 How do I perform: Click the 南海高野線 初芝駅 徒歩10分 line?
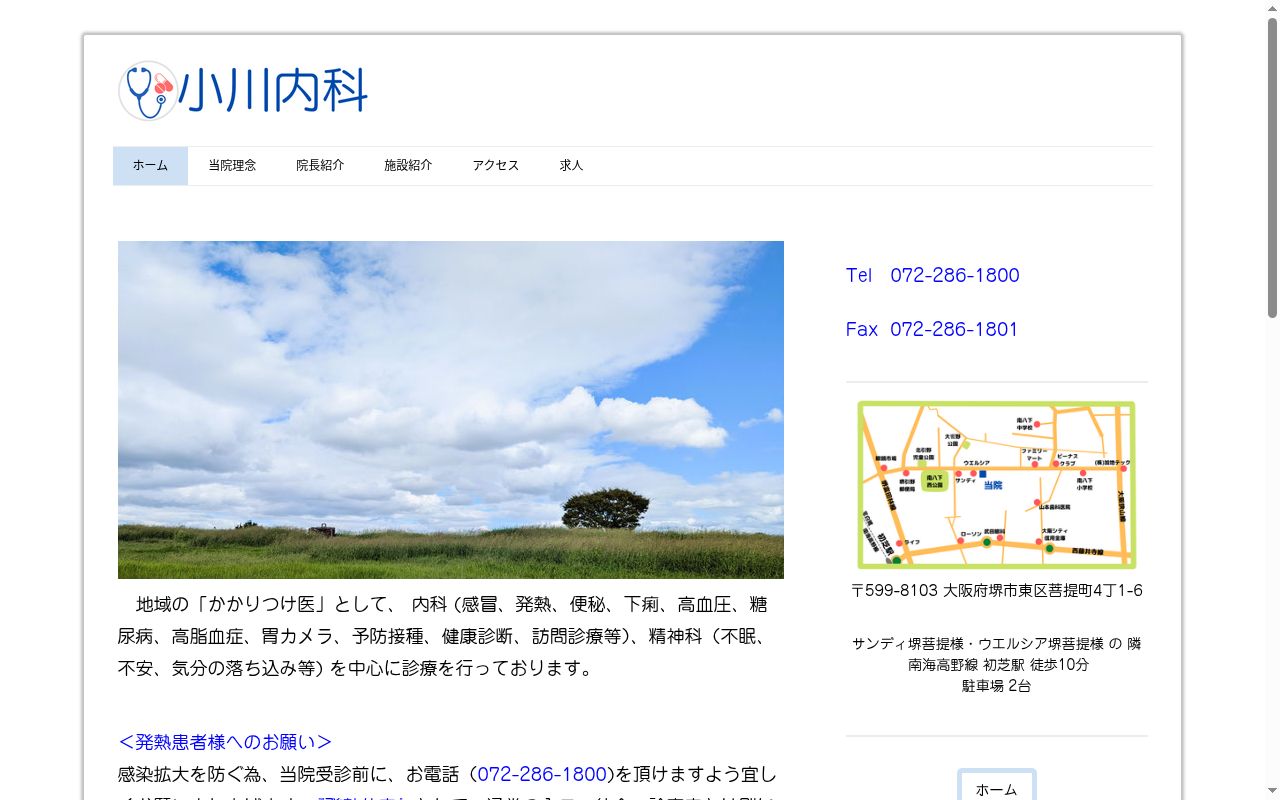tap(998, 664)
